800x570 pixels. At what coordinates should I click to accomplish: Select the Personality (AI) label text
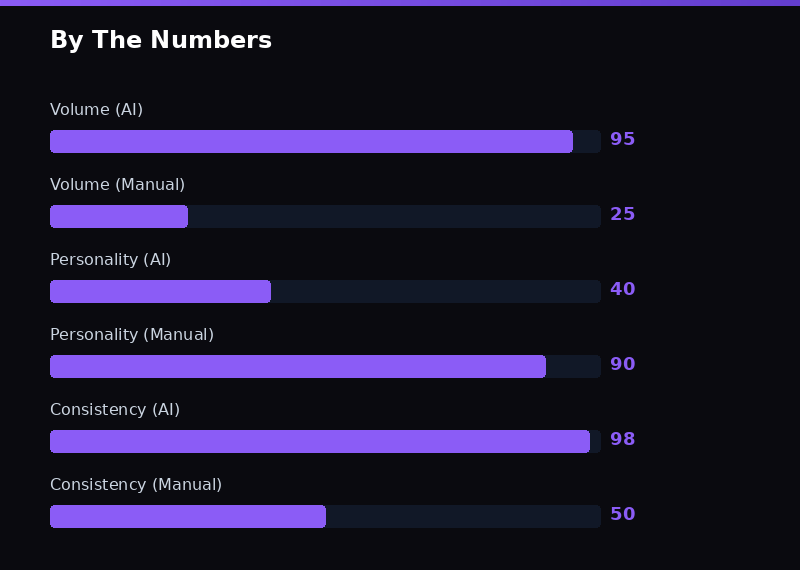[x=110, y=260]
